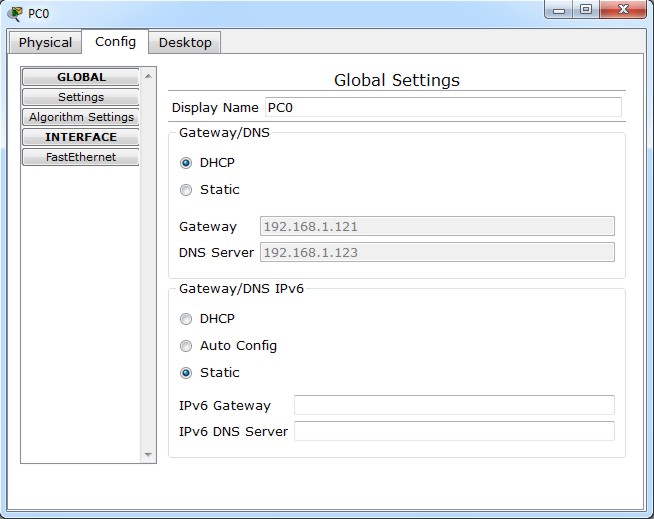
Task: Select Static radio under Gateway/DNS
Action: tap(186, 190)
